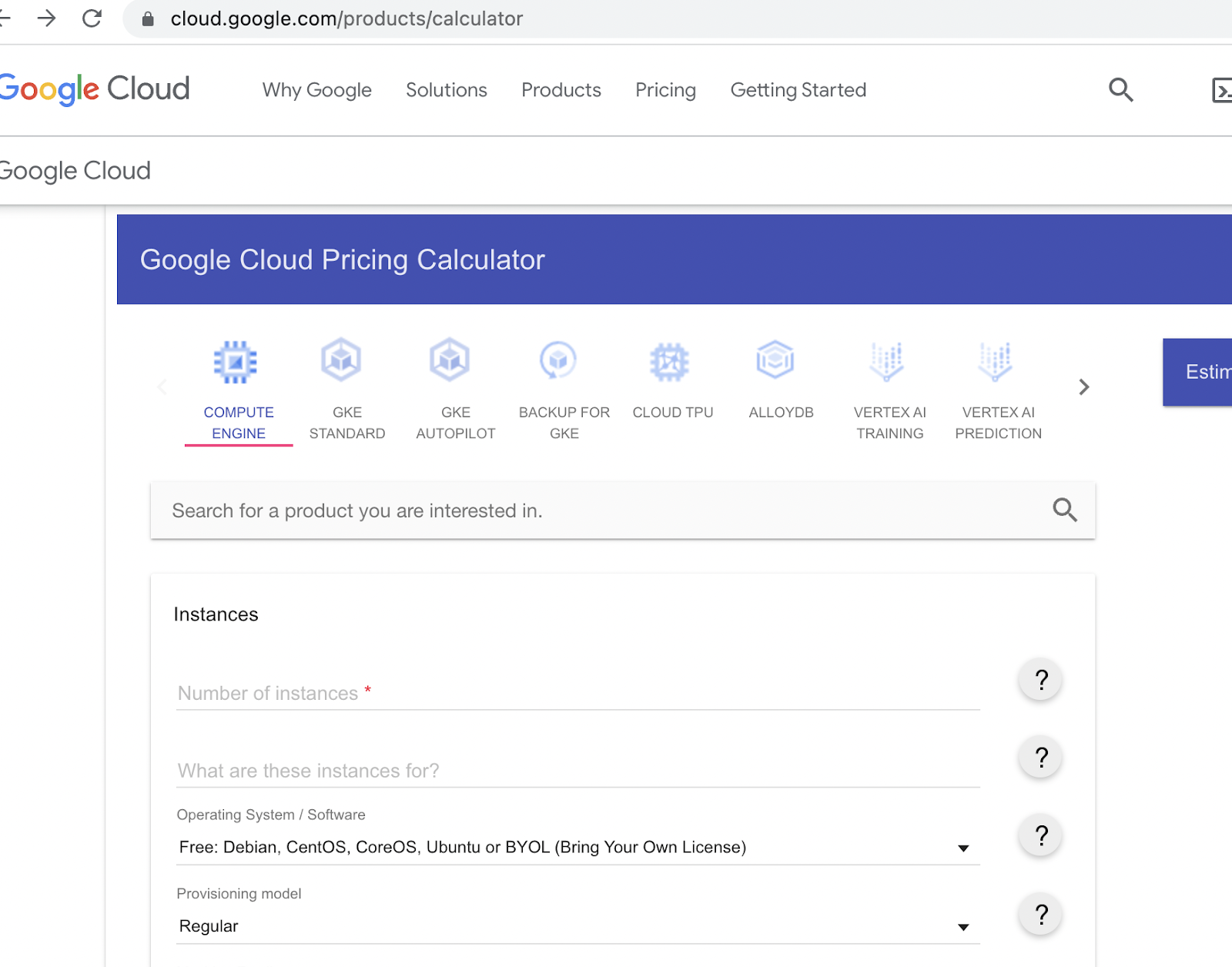Click the Estimate button on the right
This screenshot has width=1232, height=967.
pyautogui.click(x=1197, y=372)
